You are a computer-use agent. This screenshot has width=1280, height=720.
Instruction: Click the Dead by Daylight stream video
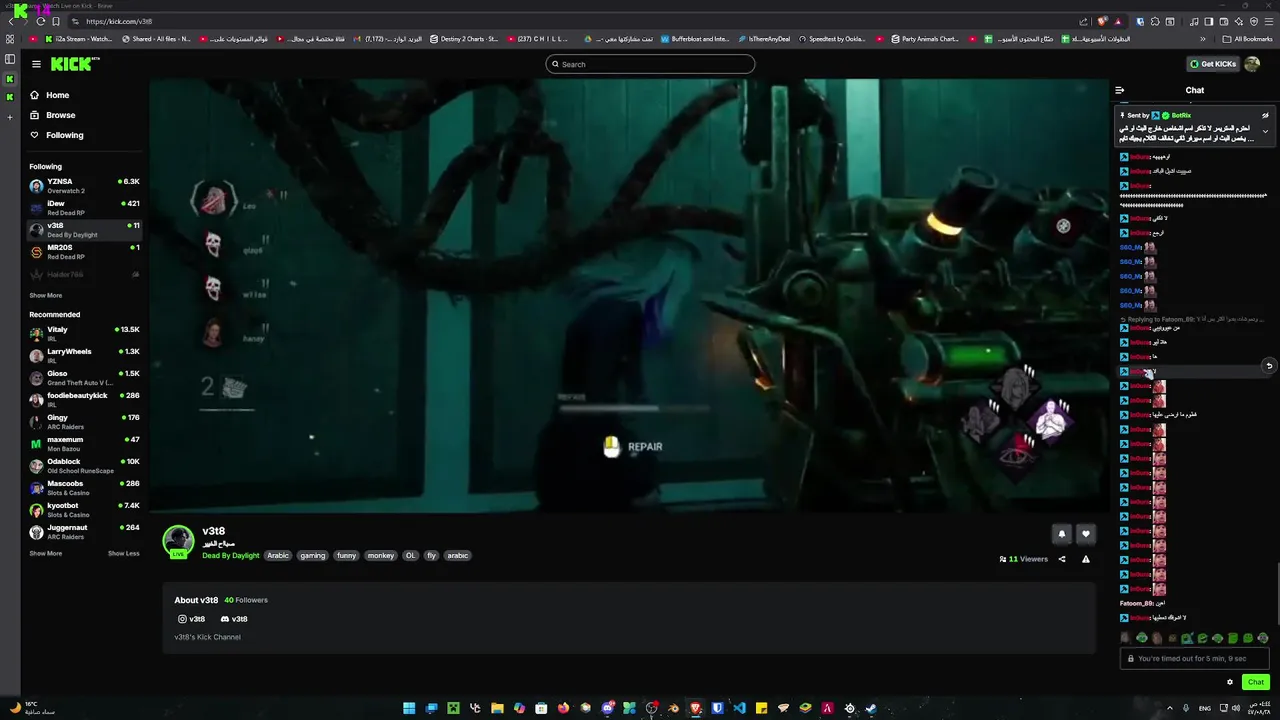pyautogui.click(x=630, y=297)
